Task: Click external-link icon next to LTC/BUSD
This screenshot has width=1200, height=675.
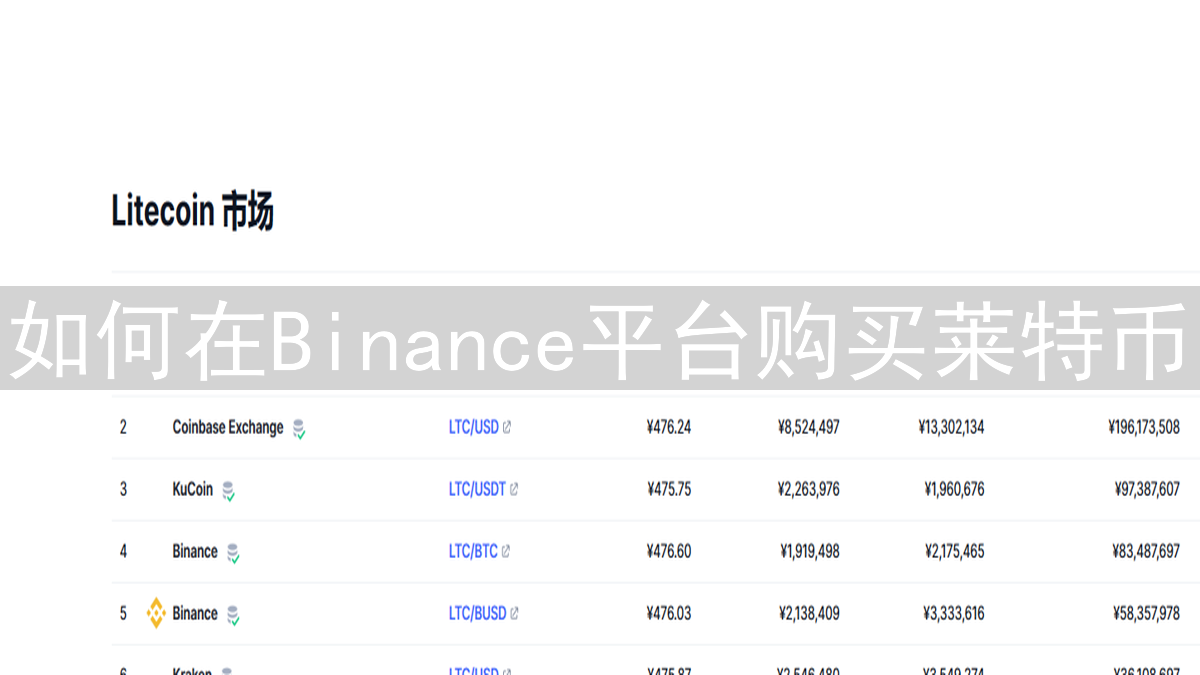Action: coord(514,613)
